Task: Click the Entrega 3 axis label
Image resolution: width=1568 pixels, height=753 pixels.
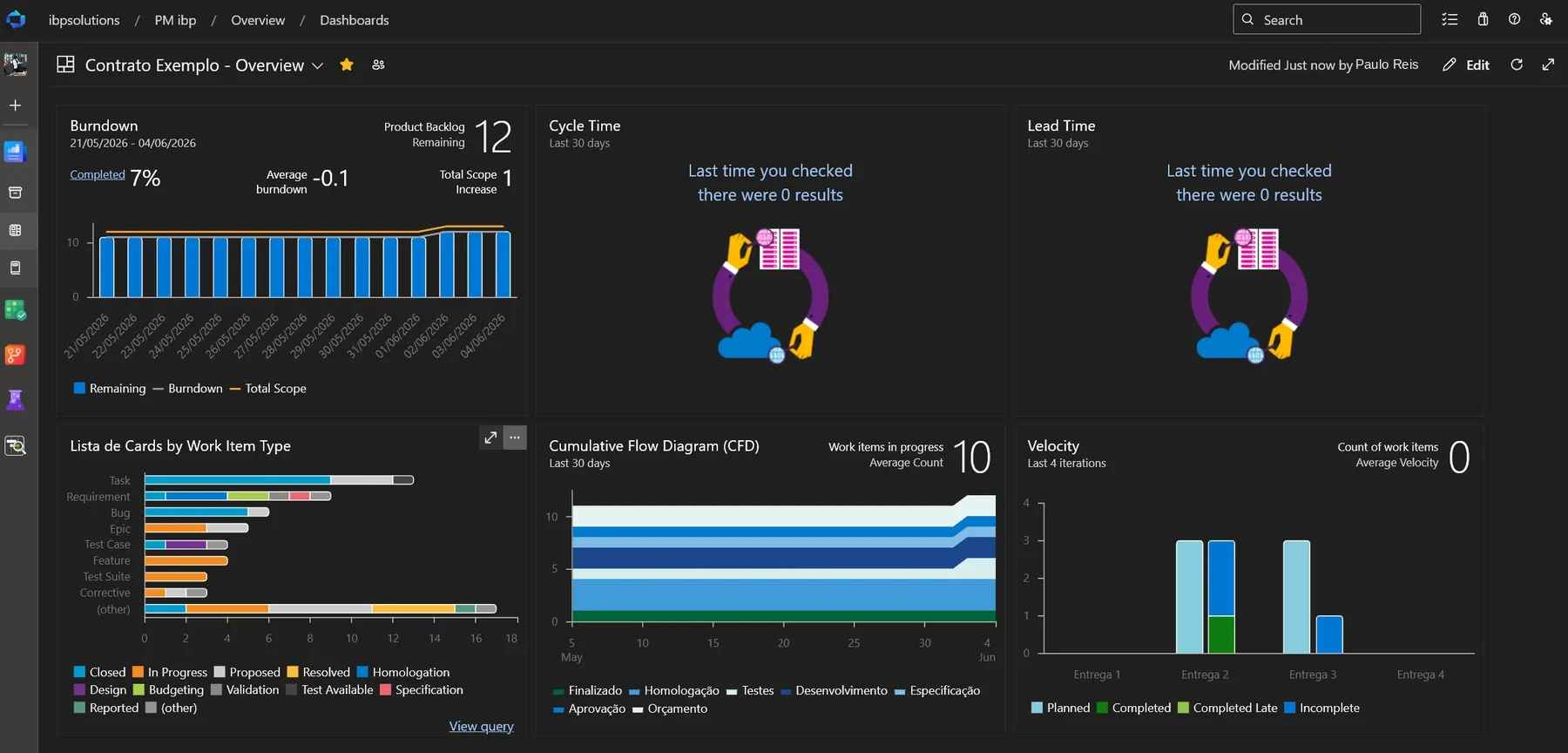Action: click(1313, 675)
